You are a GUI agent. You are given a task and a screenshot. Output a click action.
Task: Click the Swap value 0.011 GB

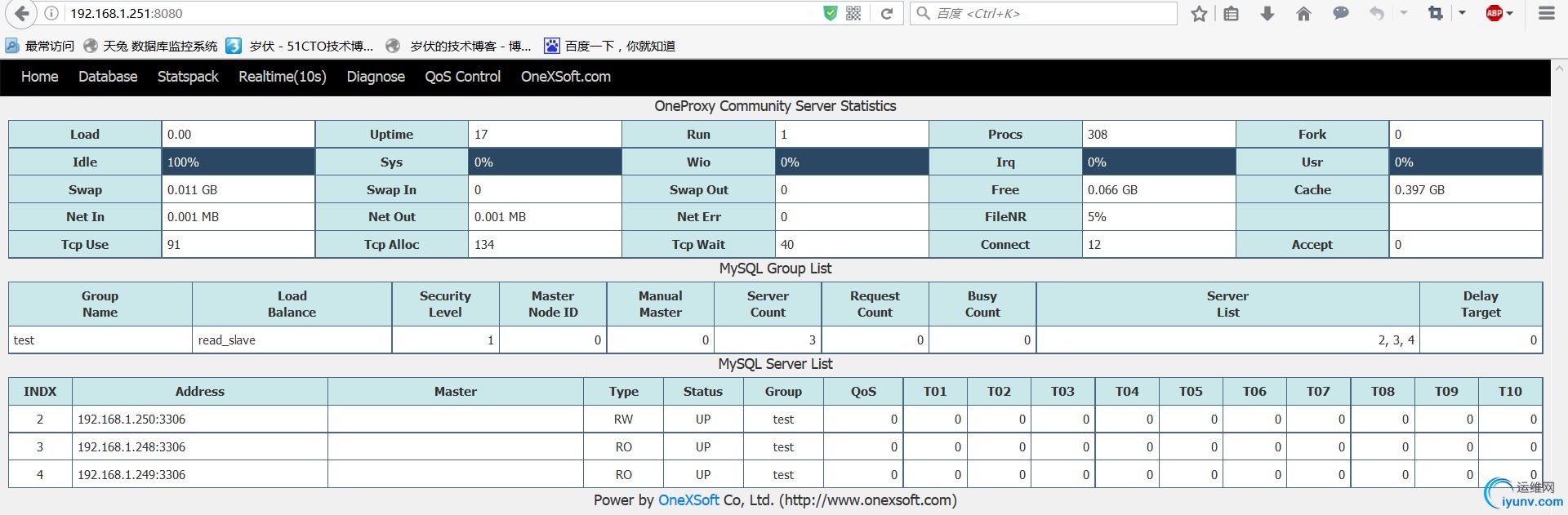point(192,190)
